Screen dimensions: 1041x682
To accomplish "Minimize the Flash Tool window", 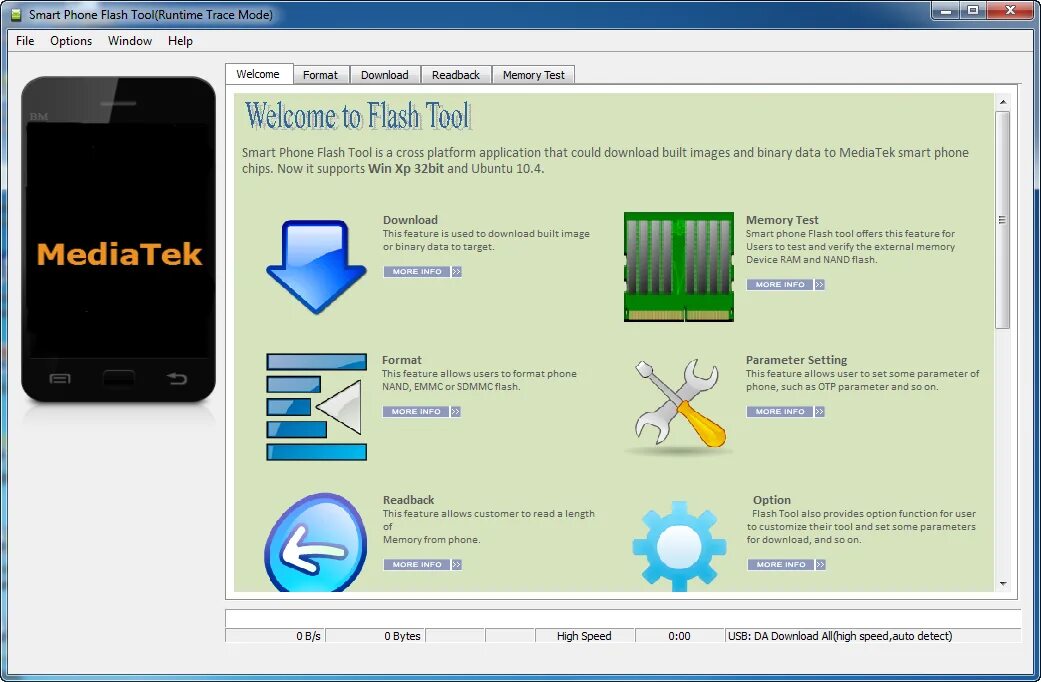I will tap(945, 11).
